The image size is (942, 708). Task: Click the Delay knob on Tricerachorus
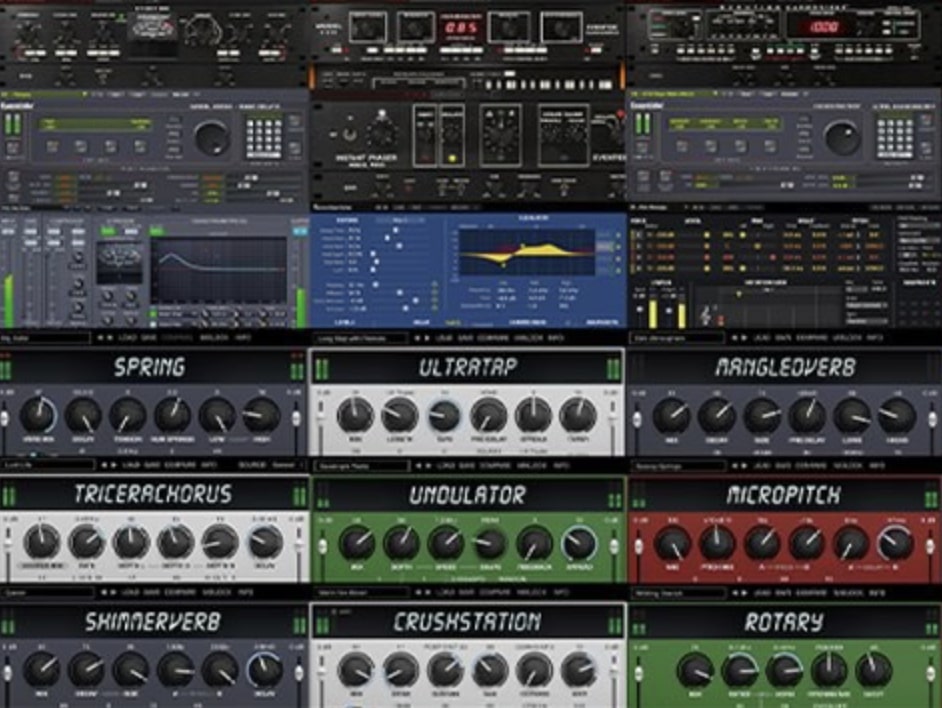[x=265, y=542]
